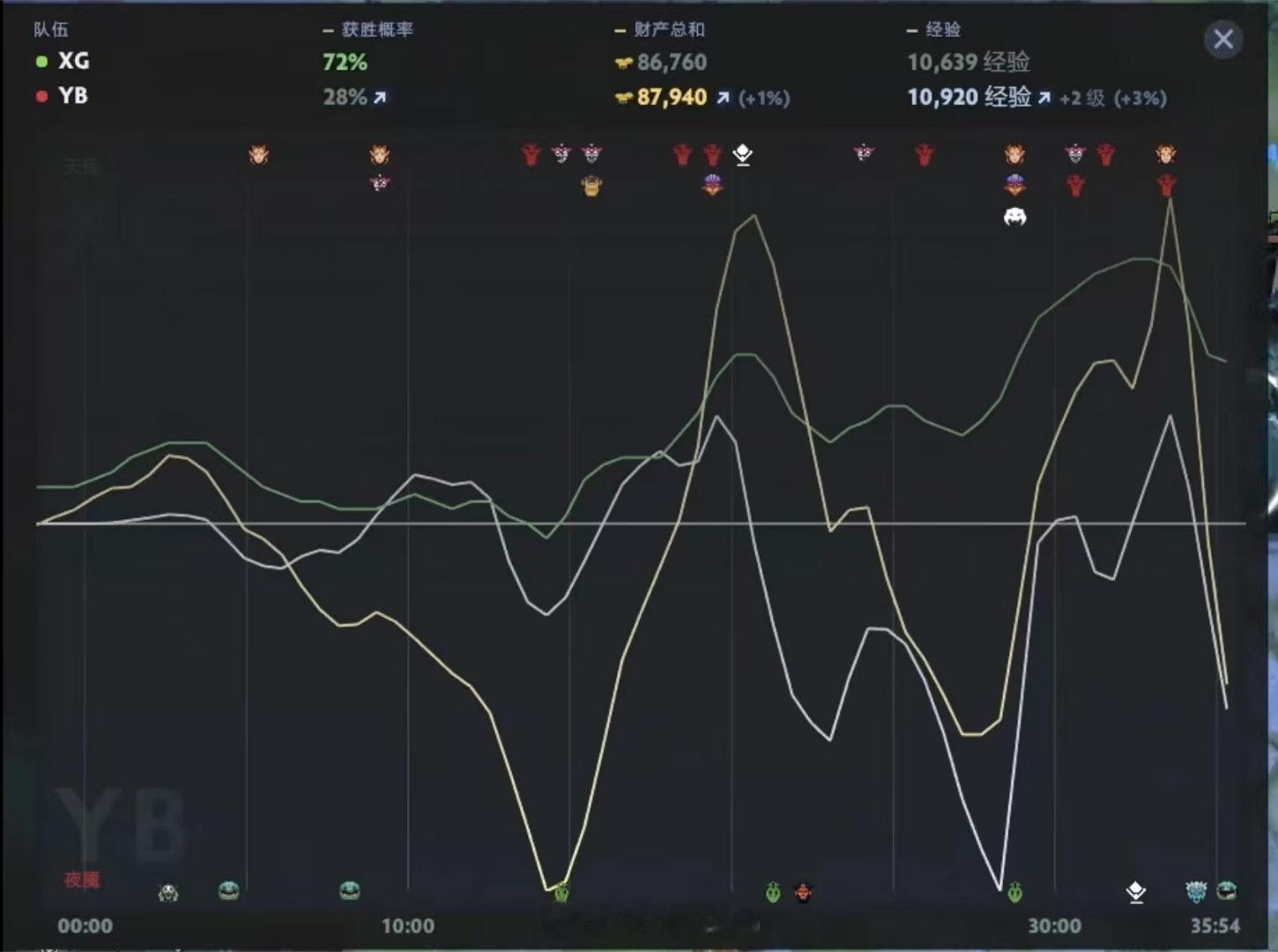Toggle the 财产总和 net worth line
Screen dimensions: 1278x952
(660, 29)
